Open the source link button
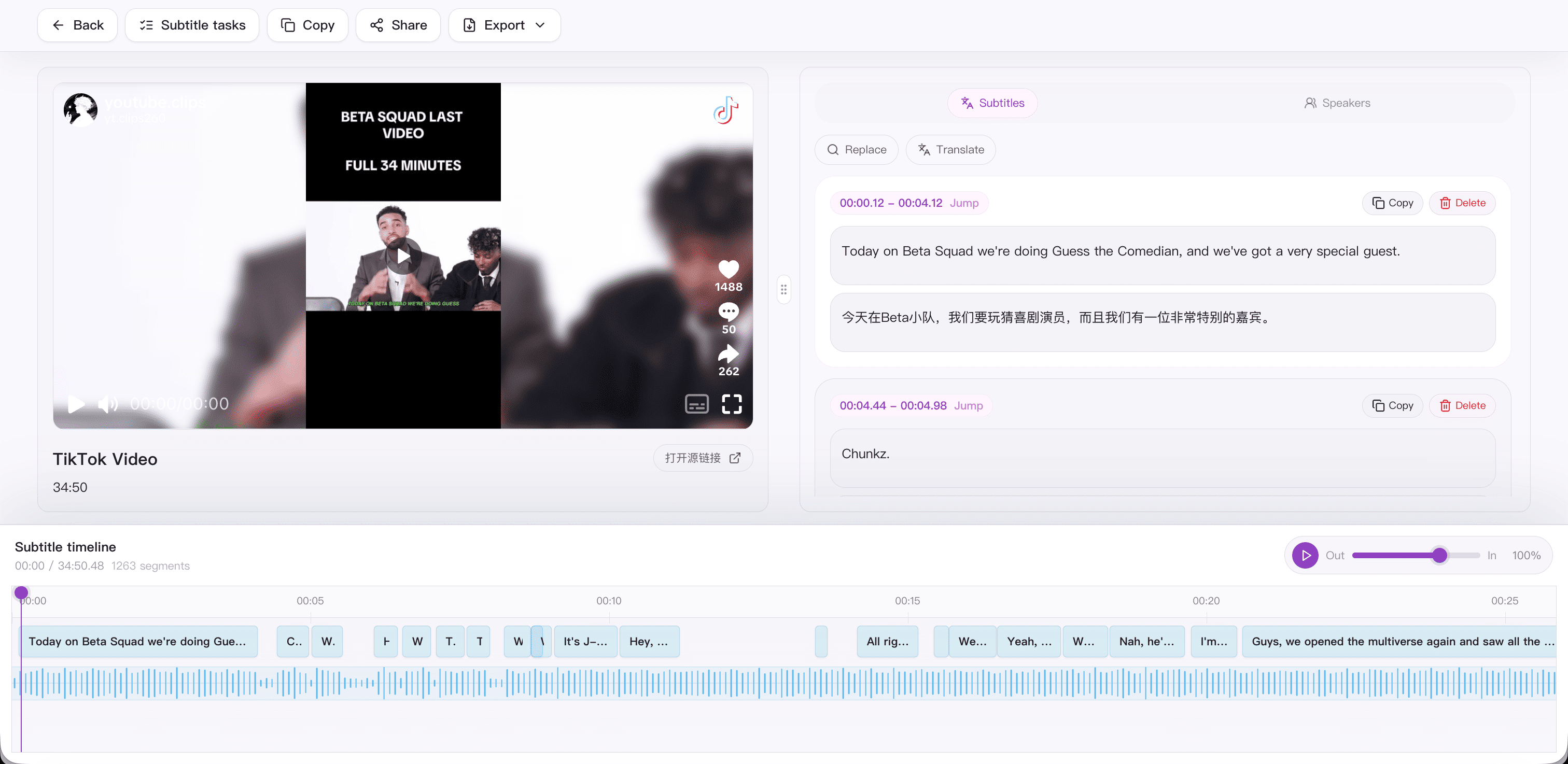This screenshot has width=1568, height=764. (703, 458)
